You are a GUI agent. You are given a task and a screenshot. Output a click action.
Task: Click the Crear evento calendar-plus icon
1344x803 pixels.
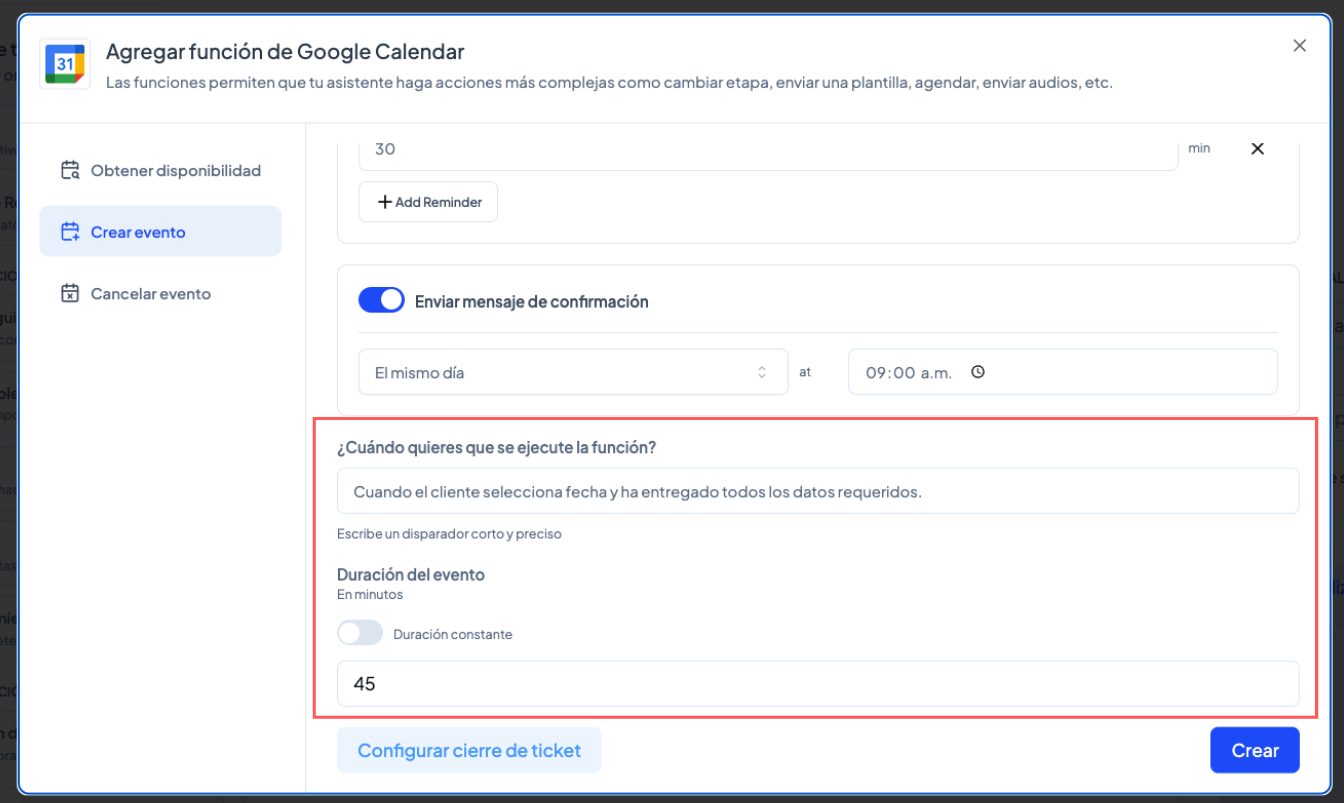[70, 232]
